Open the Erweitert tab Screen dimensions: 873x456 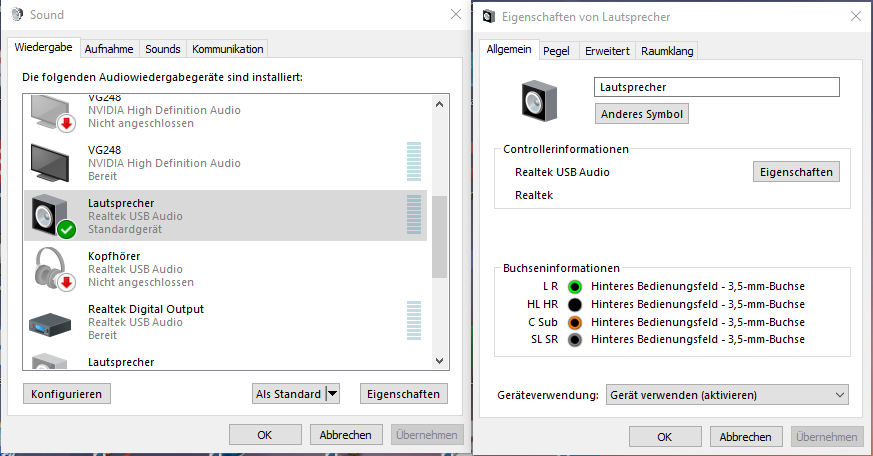[607, 51]
